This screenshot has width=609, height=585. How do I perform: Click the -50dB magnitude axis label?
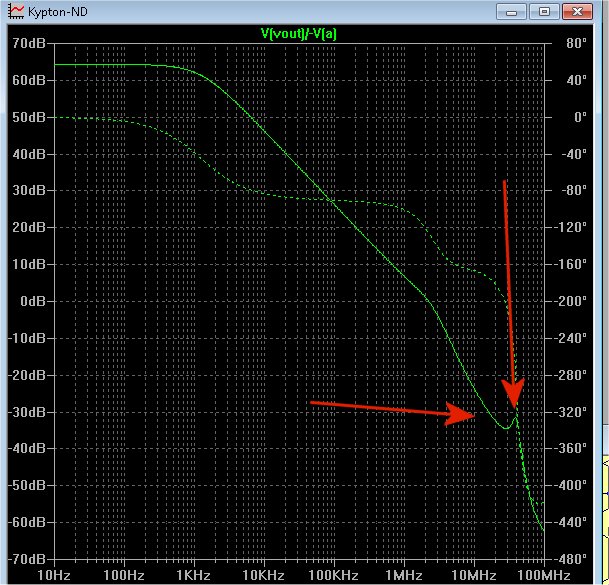click(27, 485)
